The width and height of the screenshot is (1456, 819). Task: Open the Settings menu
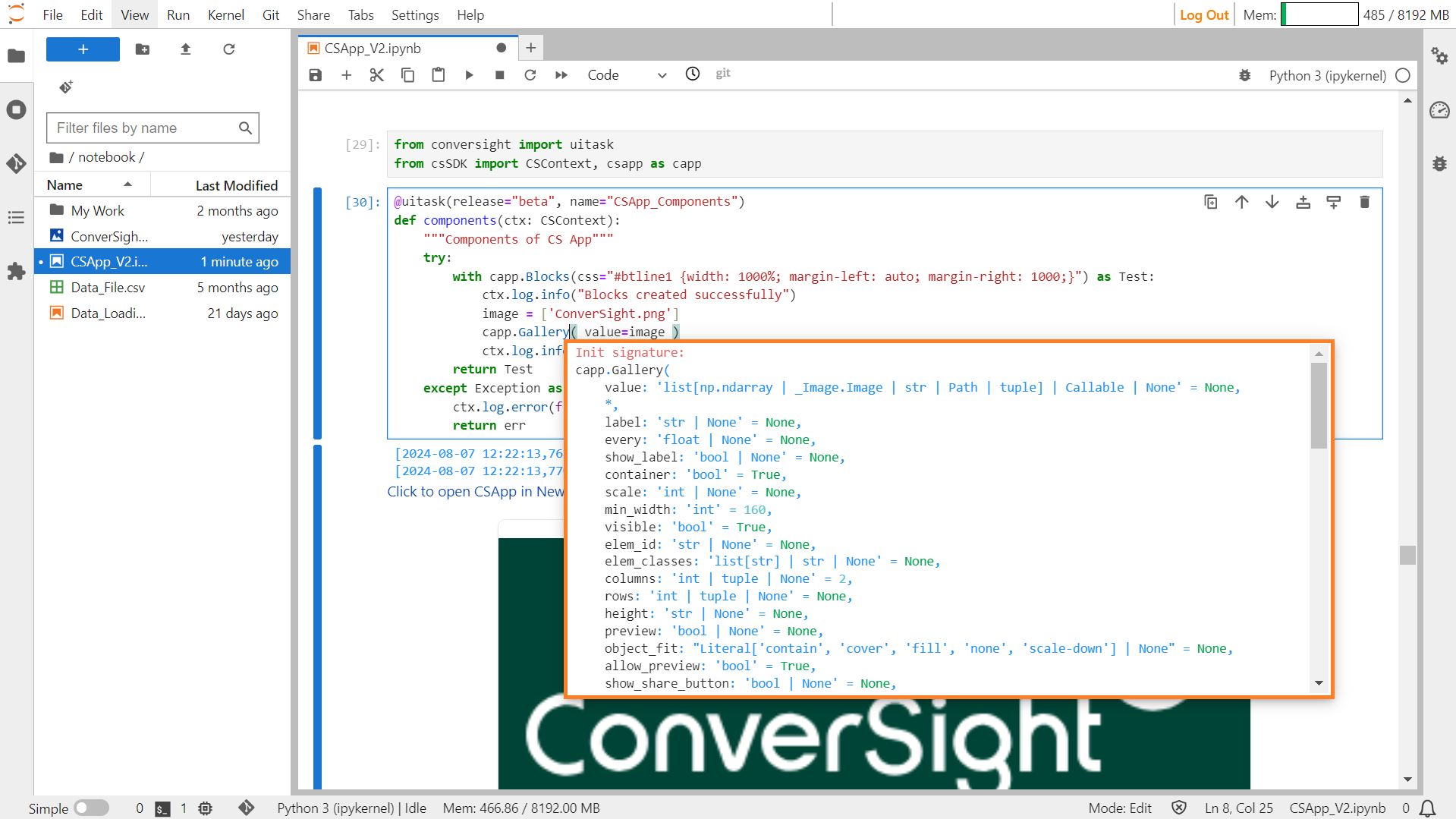[x=415, y=14]
